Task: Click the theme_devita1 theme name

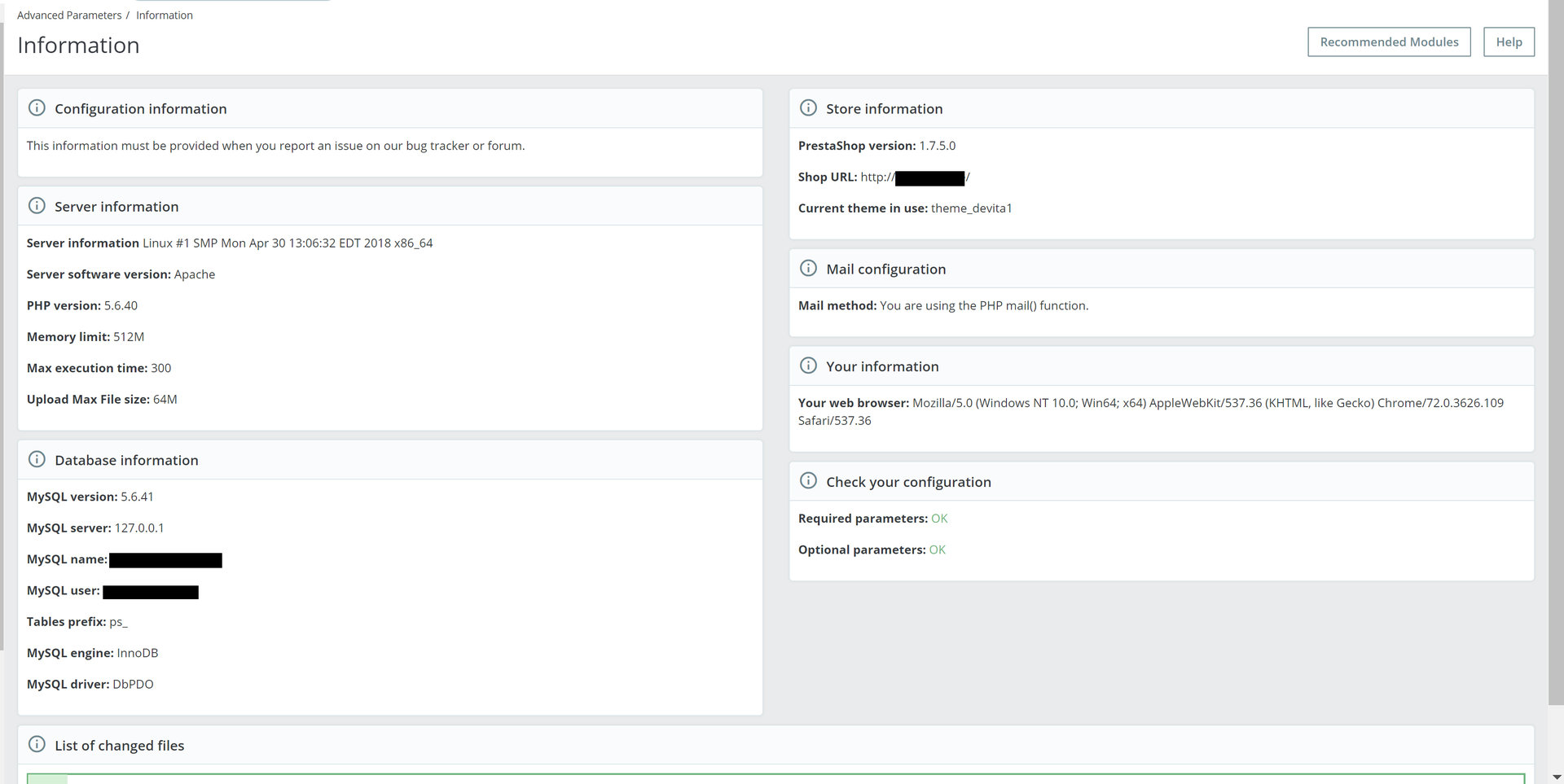Action: [x=971, y=208]
